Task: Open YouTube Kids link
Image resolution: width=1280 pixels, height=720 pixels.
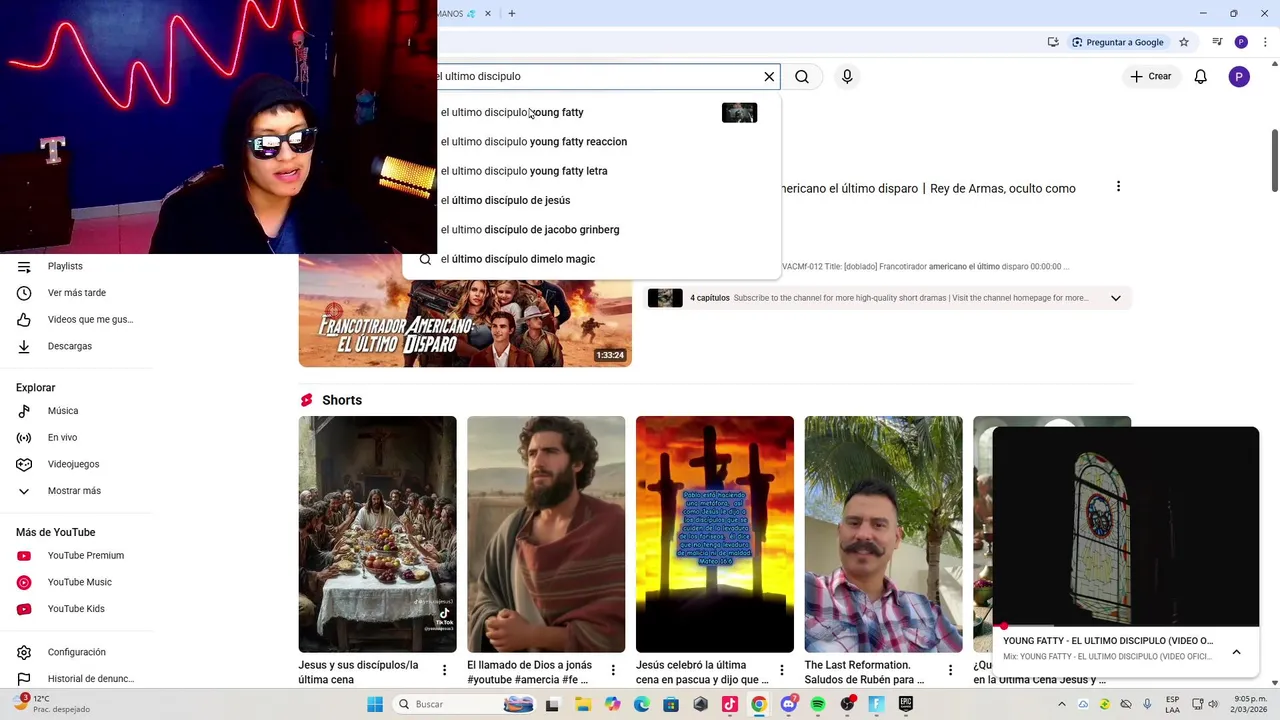Action: pos(76,609)
